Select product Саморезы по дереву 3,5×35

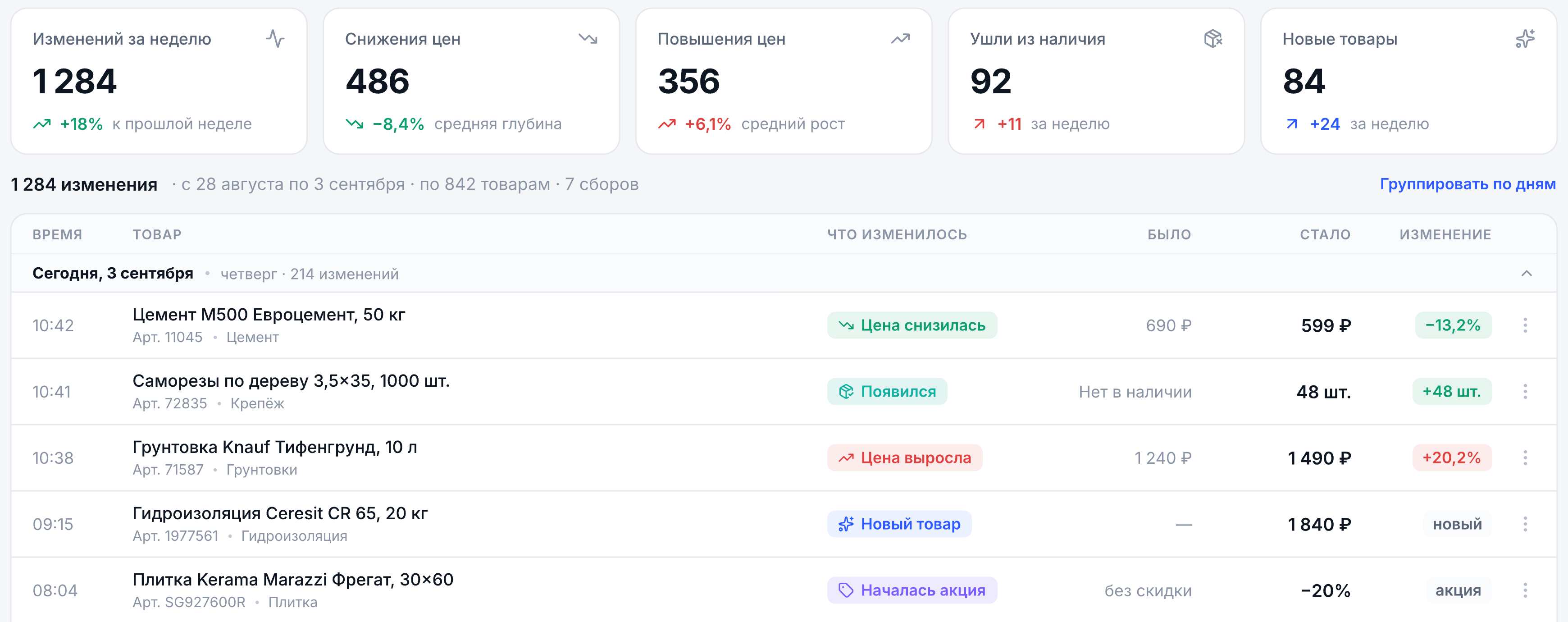(291, 381)
